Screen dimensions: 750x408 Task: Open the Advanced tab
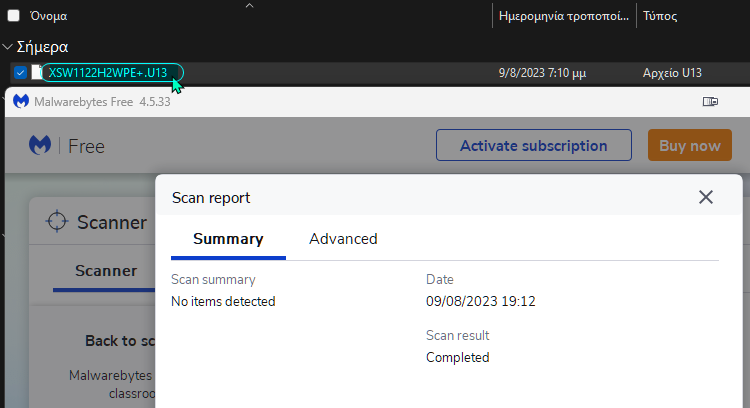[343, 239]
